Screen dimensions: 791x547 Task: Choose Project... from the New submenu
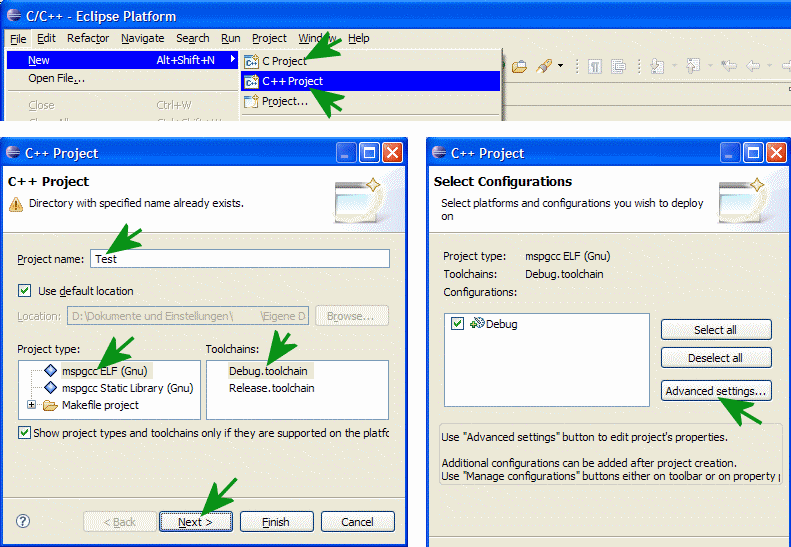[x=371, y=101]
